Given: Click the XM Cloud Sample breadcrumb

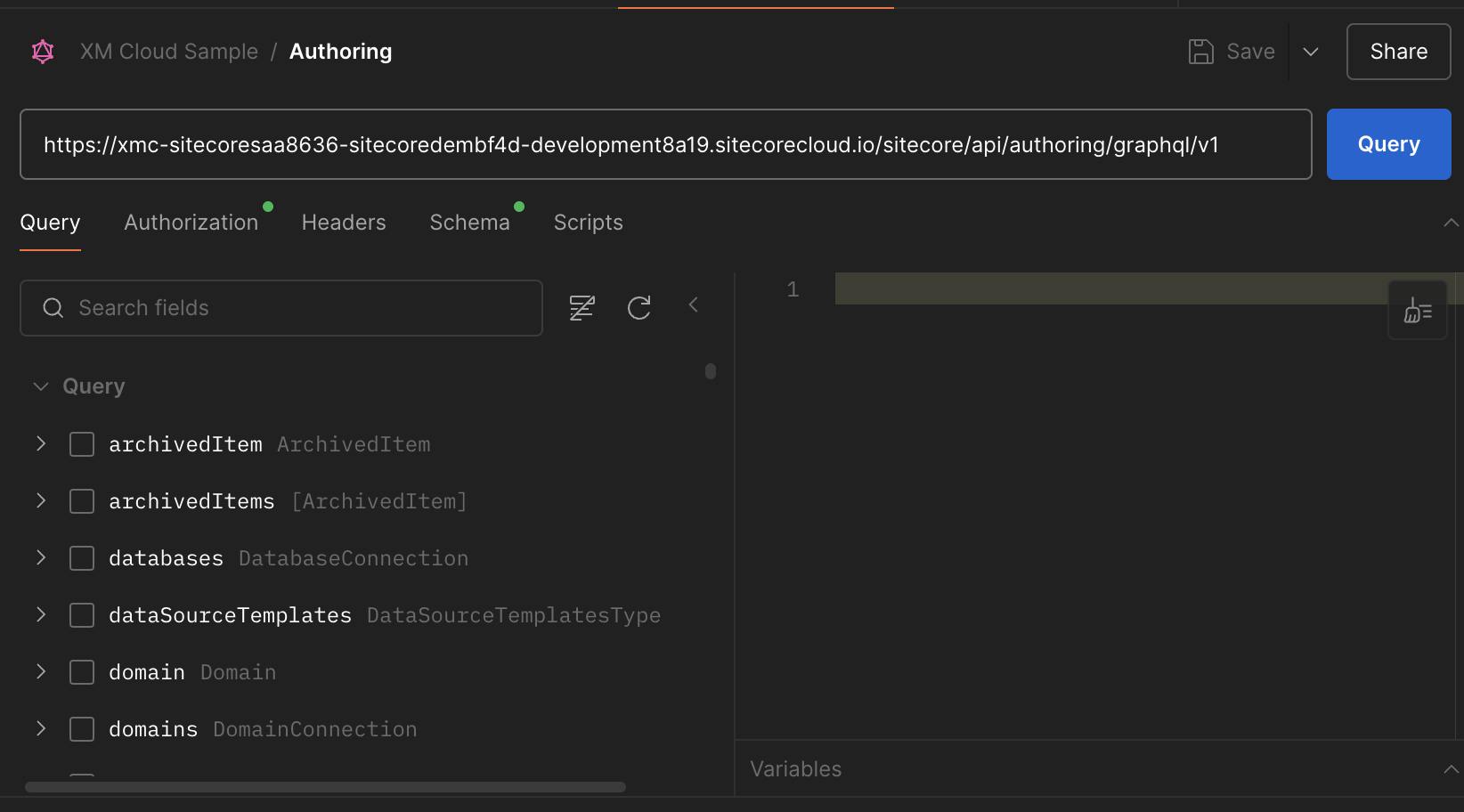Looking at the screenshot, I should coord(169,52).
